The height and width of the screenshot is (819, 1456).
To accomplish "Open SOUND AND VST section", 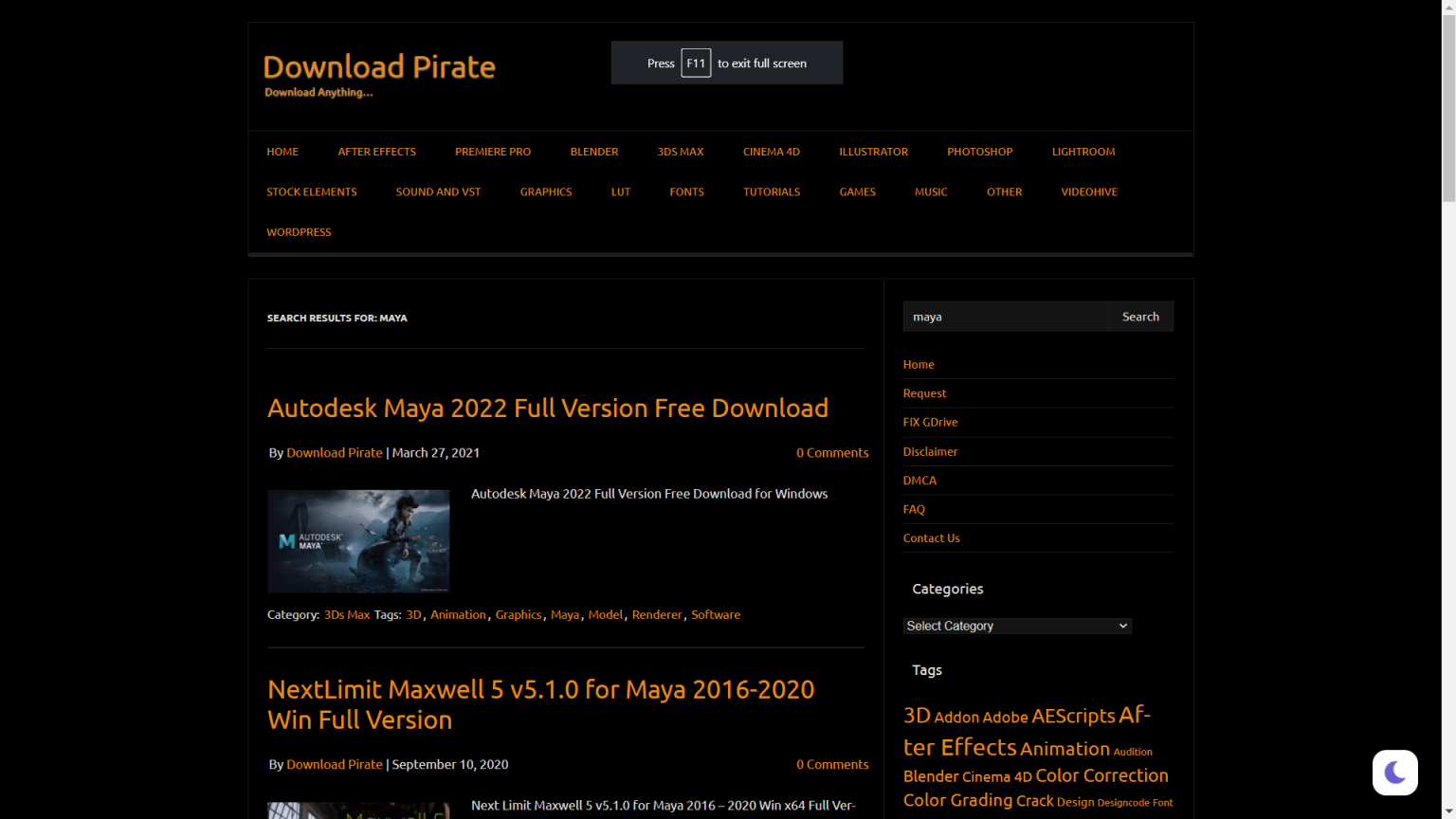I will click(438, 191).
